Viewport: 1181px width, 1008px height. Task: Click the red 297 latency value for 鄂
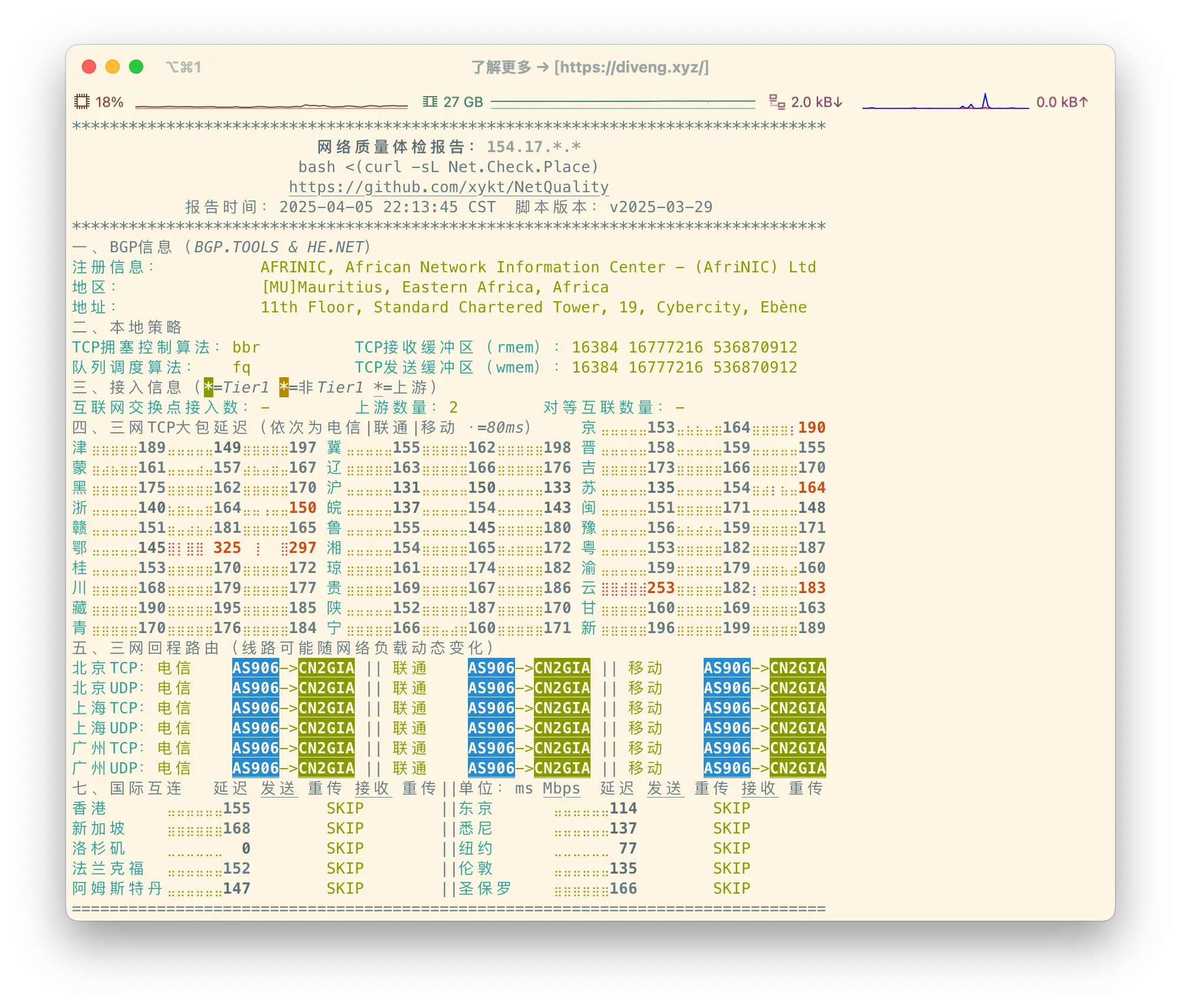[x=303, y=548]
